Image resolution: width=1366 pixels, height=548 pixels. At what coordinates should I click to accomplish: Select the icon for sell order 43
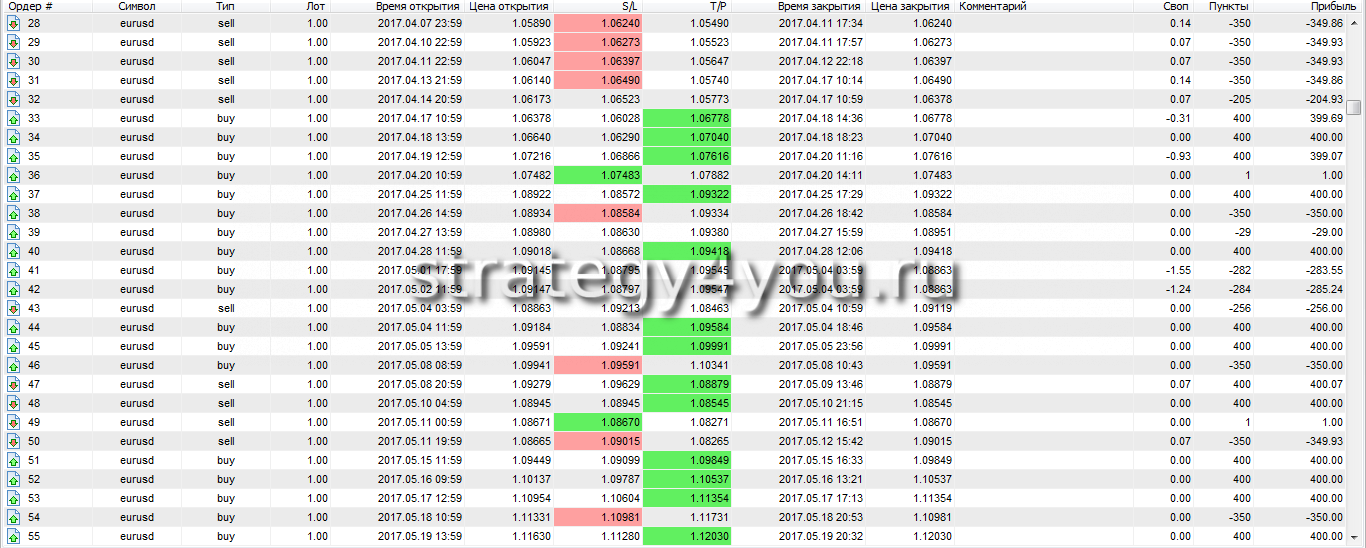13,309
